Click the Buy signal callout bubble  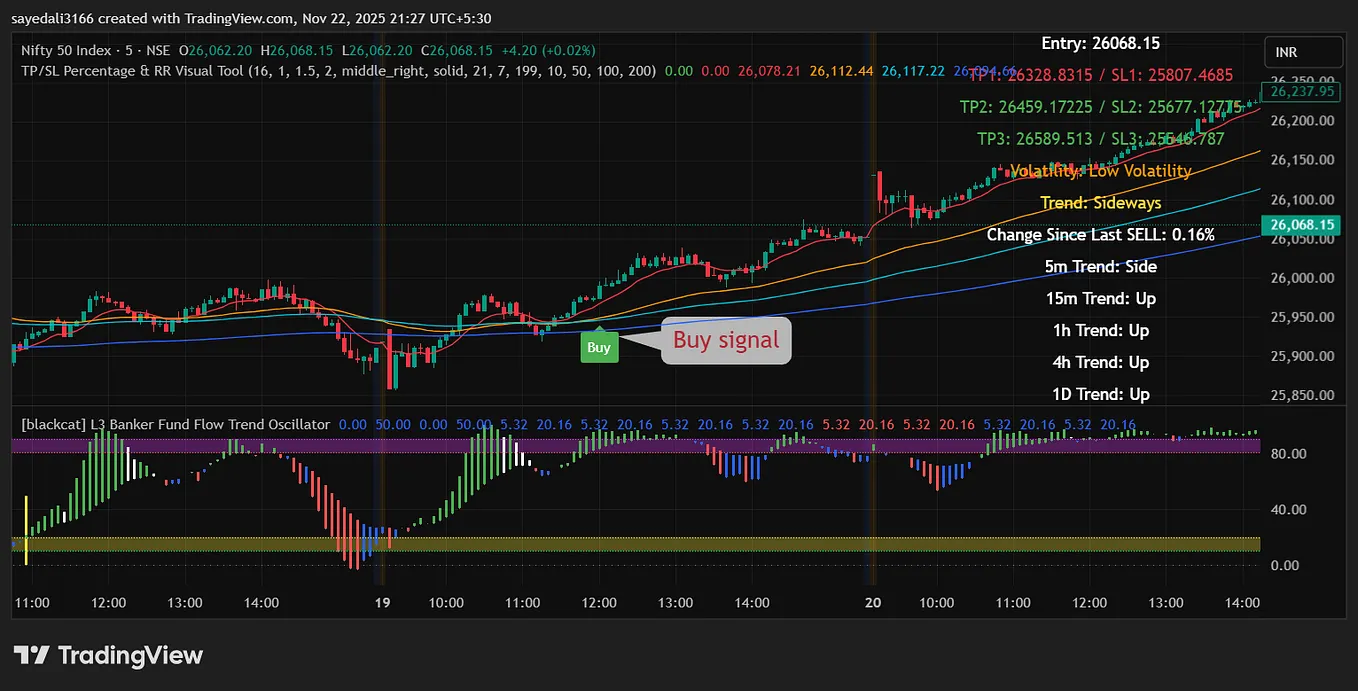pos(725,340)
